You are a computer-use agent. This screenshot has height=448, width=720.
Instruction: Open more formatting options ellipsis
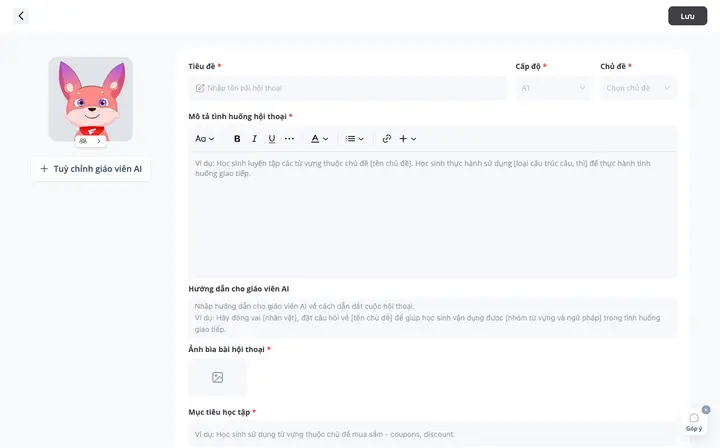pos(289,139)
